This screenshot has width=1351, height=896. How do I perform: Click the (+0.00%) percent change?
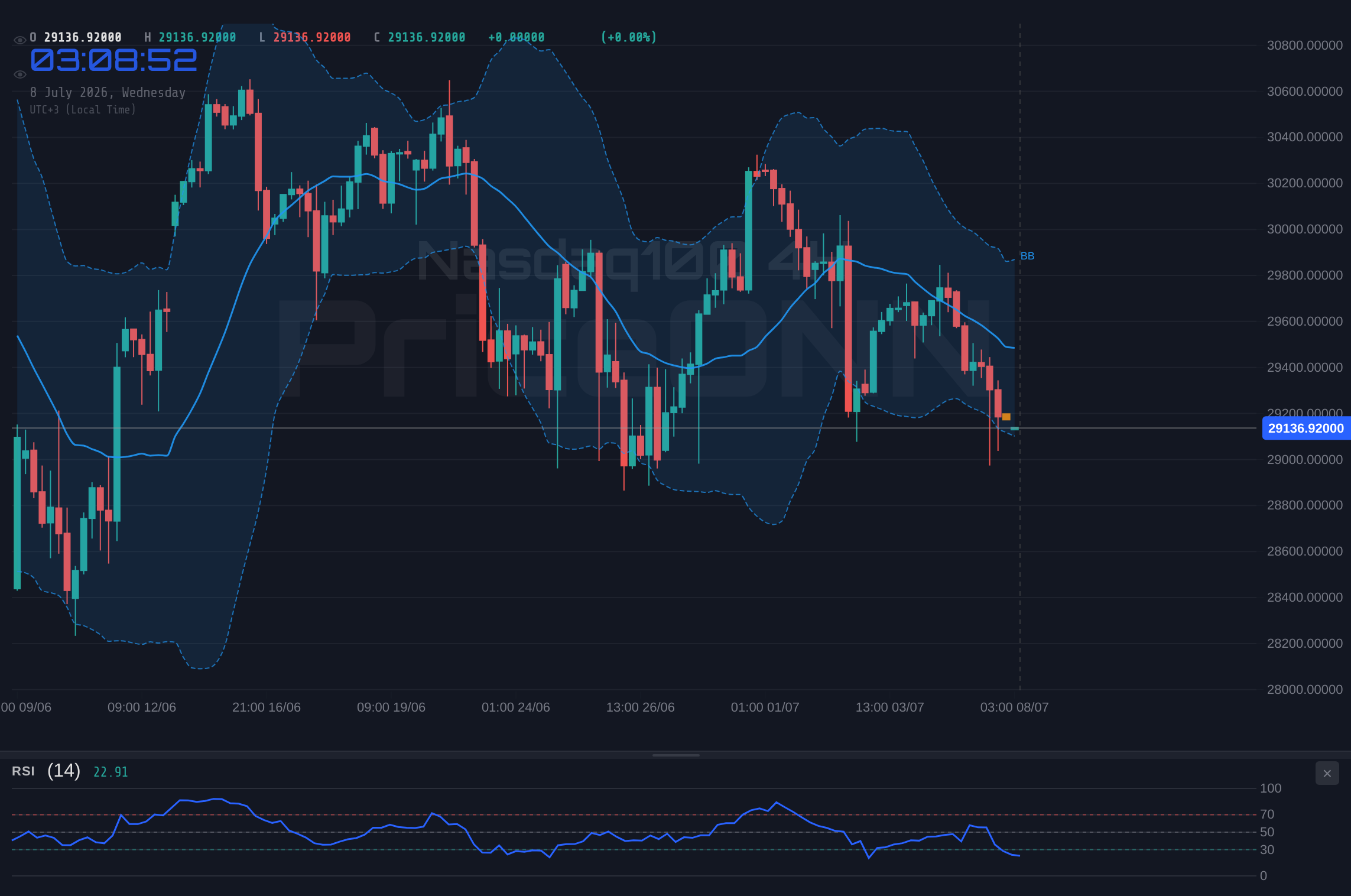[629, 37]
